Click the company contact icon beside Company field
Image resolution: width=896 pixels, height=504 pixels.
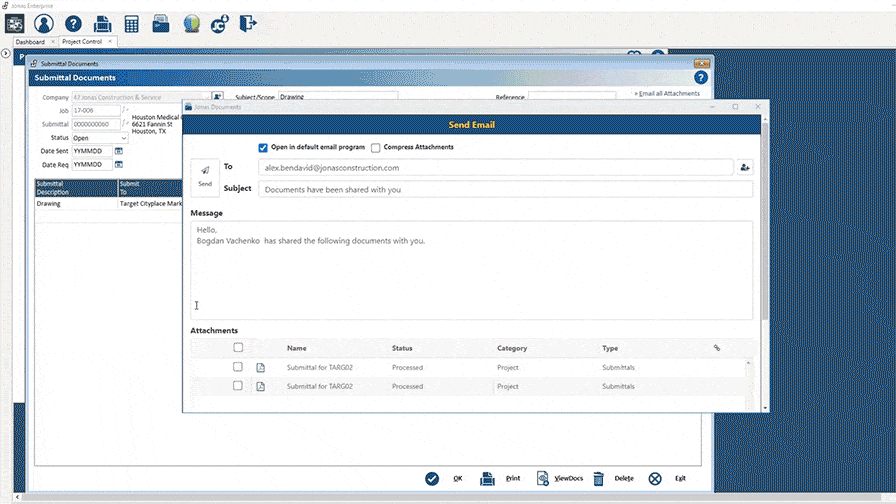coord(217,97)
